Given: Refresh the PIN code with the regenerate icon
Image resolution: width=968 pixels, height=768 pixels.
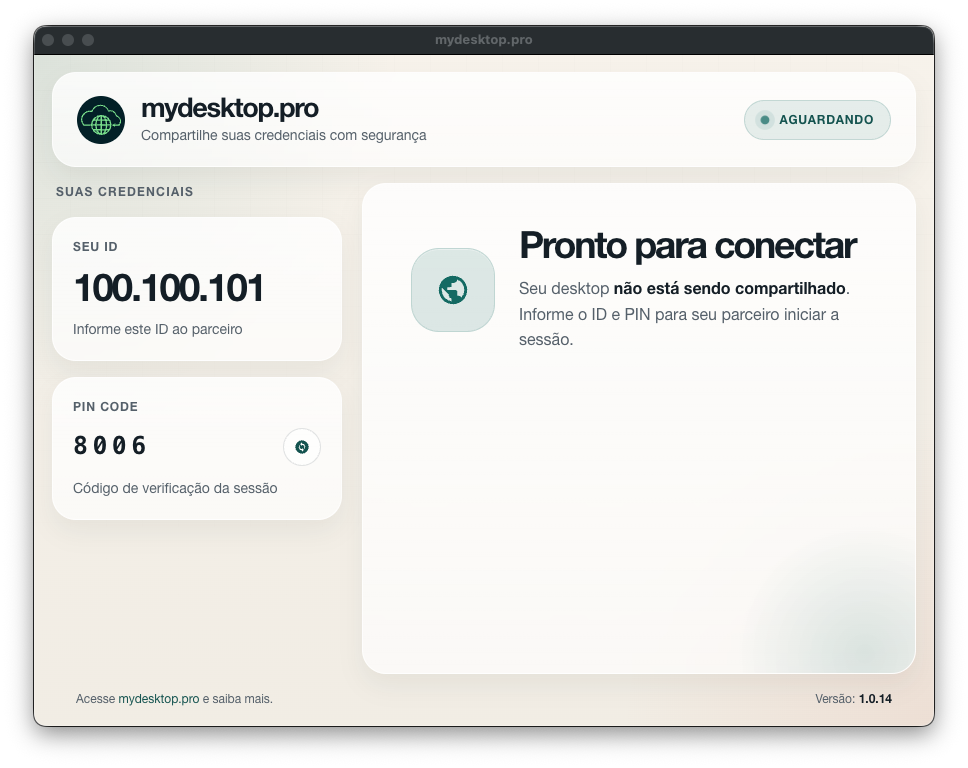Looking at the screenshot, I should pos(302,446).
